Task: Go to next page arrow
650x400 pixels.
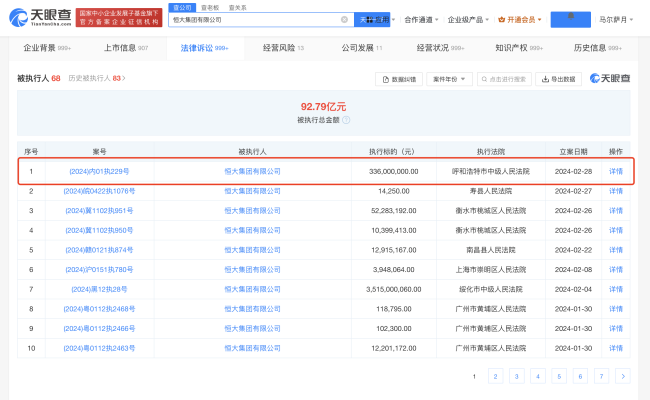Action: (x=623, y=376)
